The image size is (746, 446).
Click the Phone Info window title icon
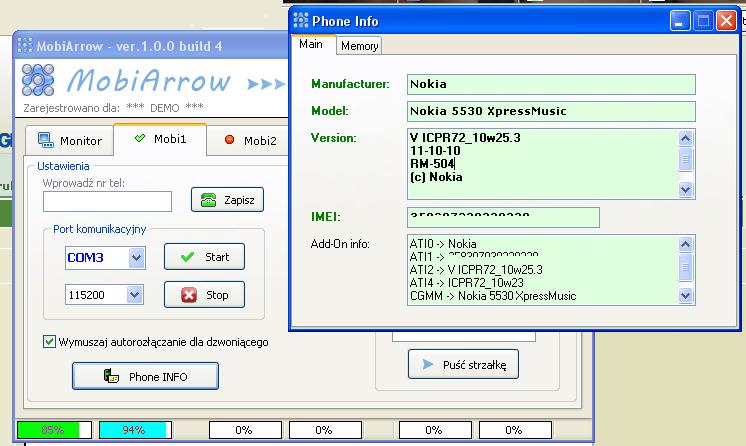click(301, 20)
